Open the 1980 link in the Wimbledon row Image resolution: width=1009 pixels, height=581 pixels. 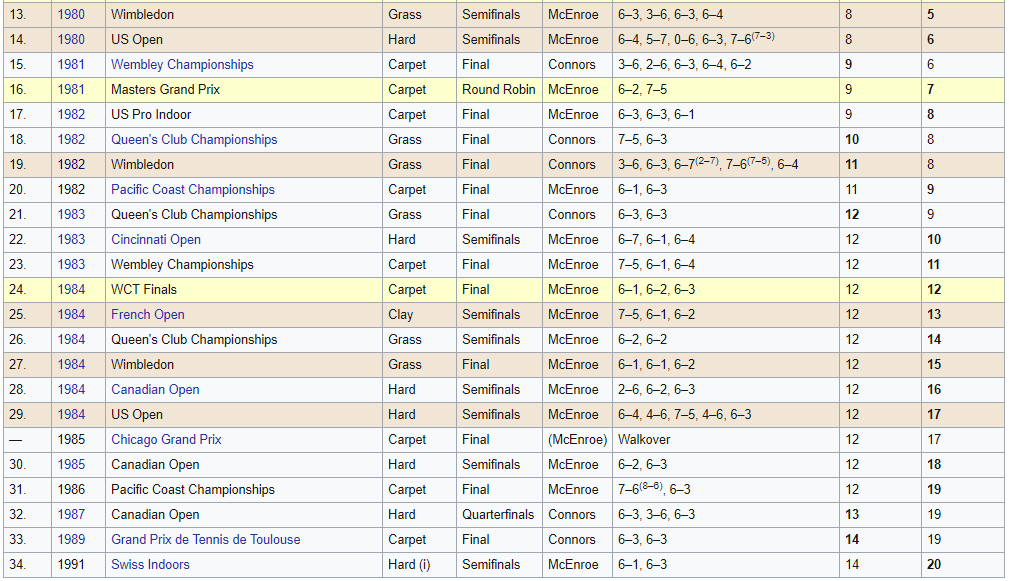[x=71, y=15]
